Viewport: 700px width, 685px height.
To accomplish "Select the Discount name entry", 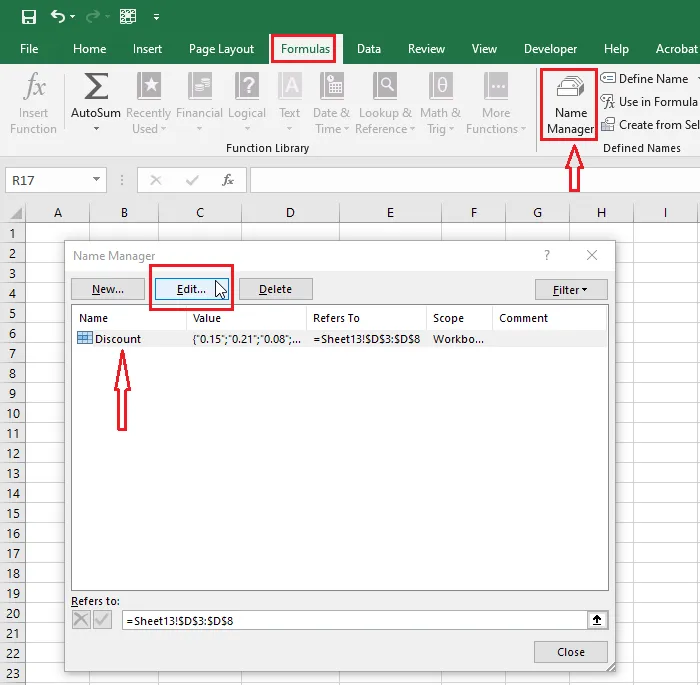I will point(118,339).
